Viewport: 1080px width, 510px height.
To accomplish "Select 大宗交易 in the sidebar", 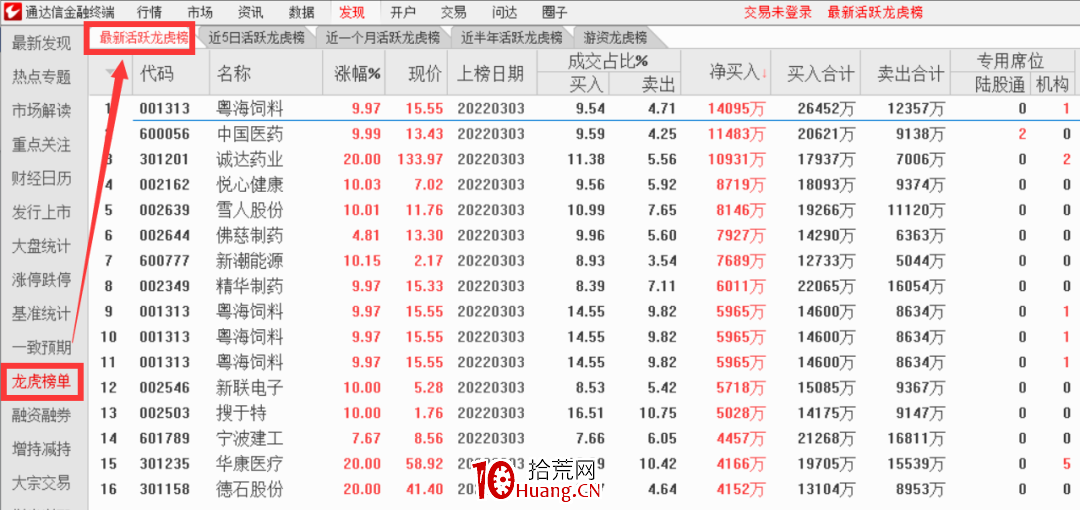I will pyautogui.click(x=41, y=483).
